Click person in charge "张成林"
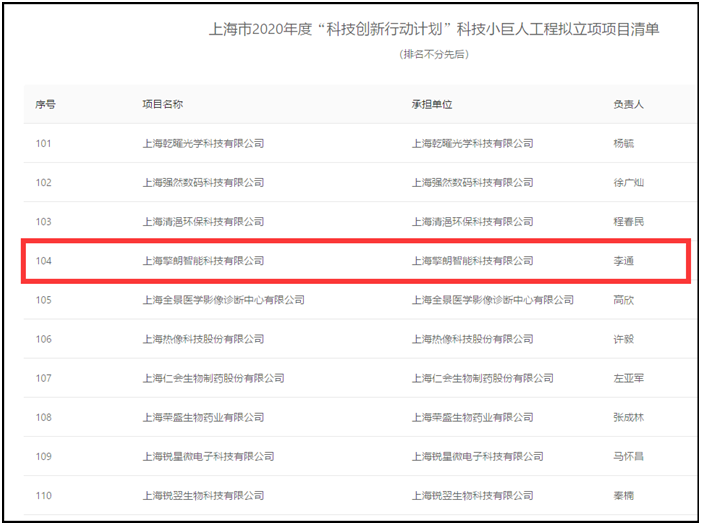 click(x=629, y=417)
